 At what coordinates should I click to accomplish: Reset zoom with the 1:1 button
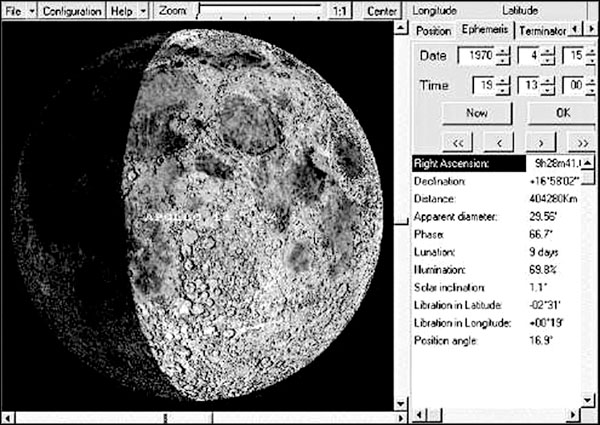[340, 11]
